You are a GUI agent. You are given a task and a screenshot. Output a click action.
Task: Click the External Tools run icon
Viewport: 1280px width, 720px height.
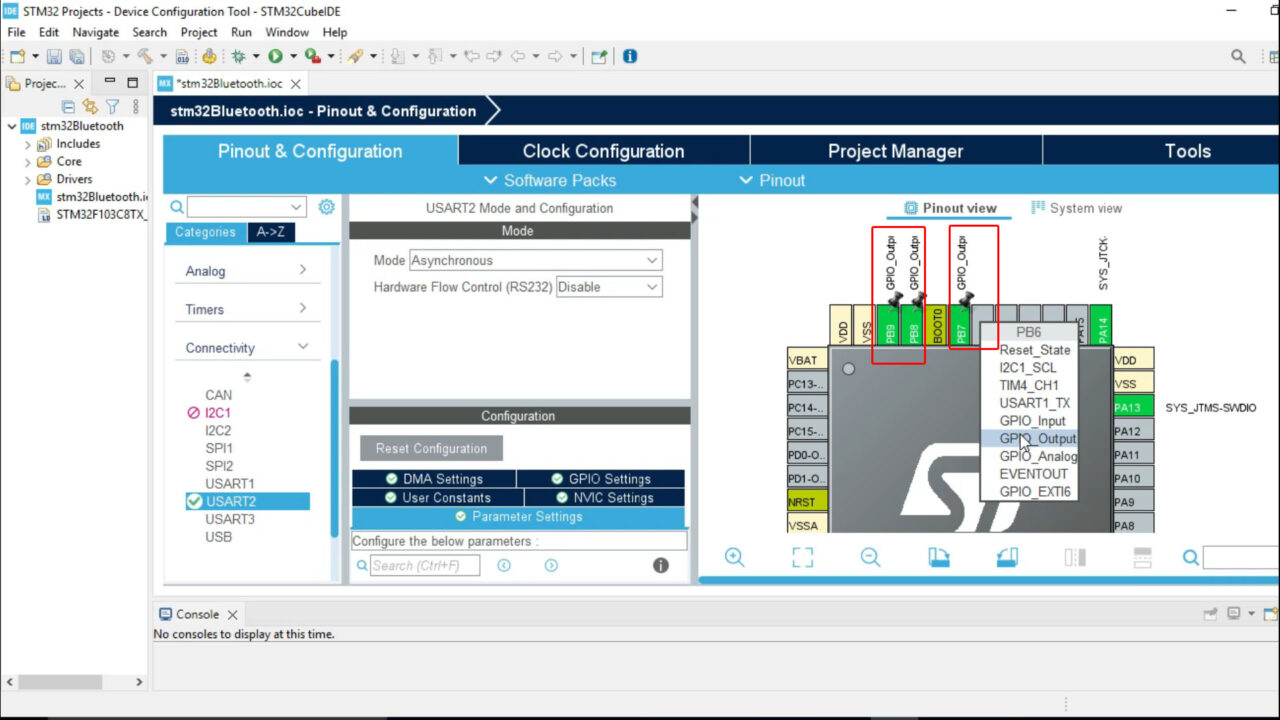[313, 56]
